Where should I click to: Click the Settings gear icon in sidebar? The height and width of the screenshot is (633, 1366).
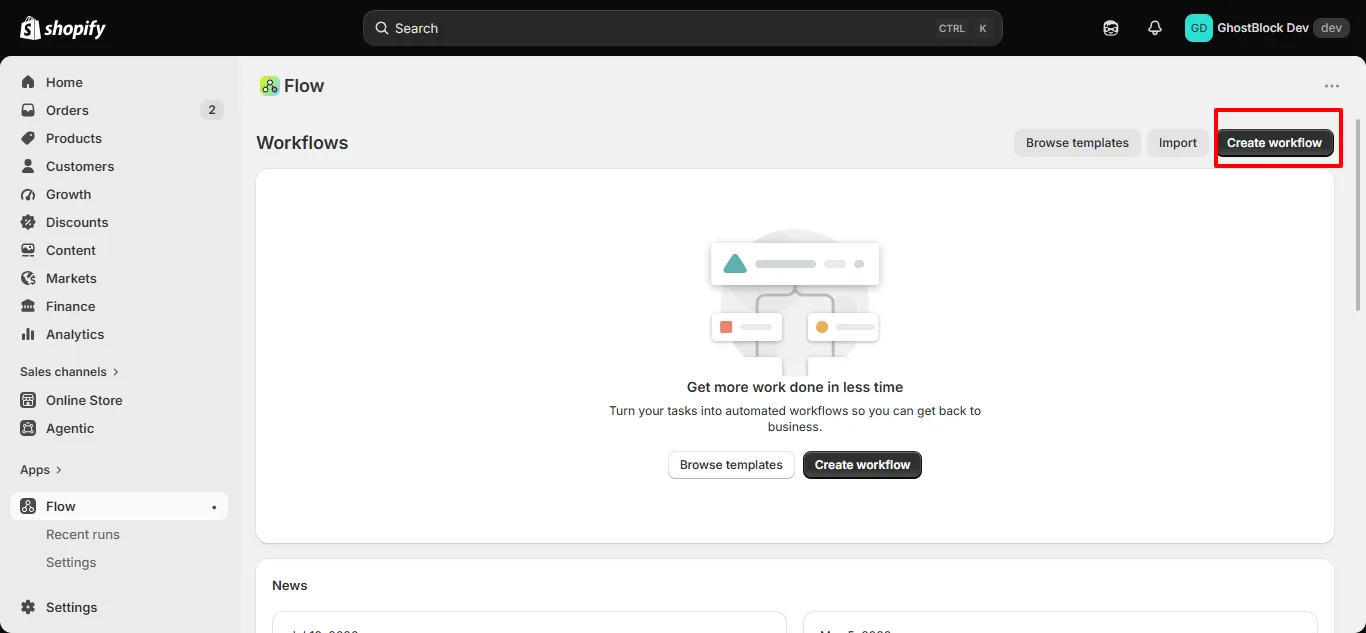pyautogui.click(x=28, y=607)
